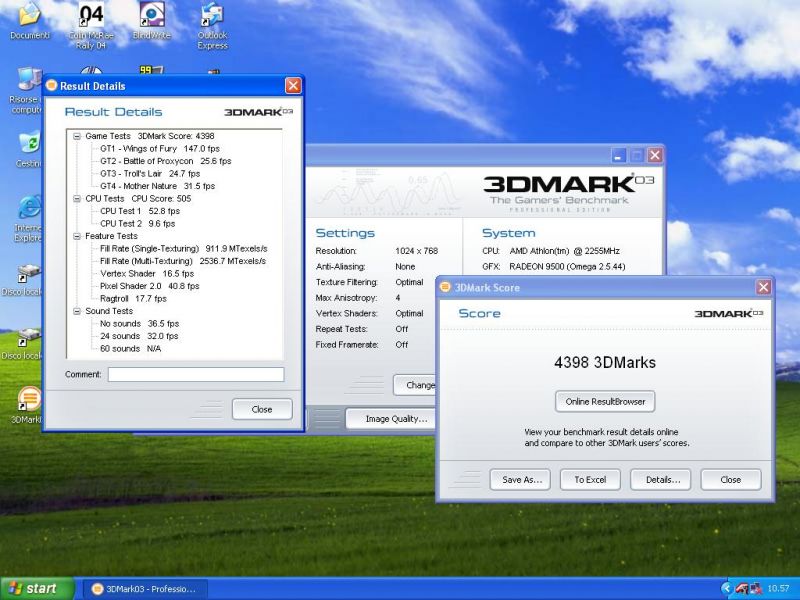Screen dimensions: 800x600
Task: Select the GT4 - Mother Nature row
Action: 157,186
